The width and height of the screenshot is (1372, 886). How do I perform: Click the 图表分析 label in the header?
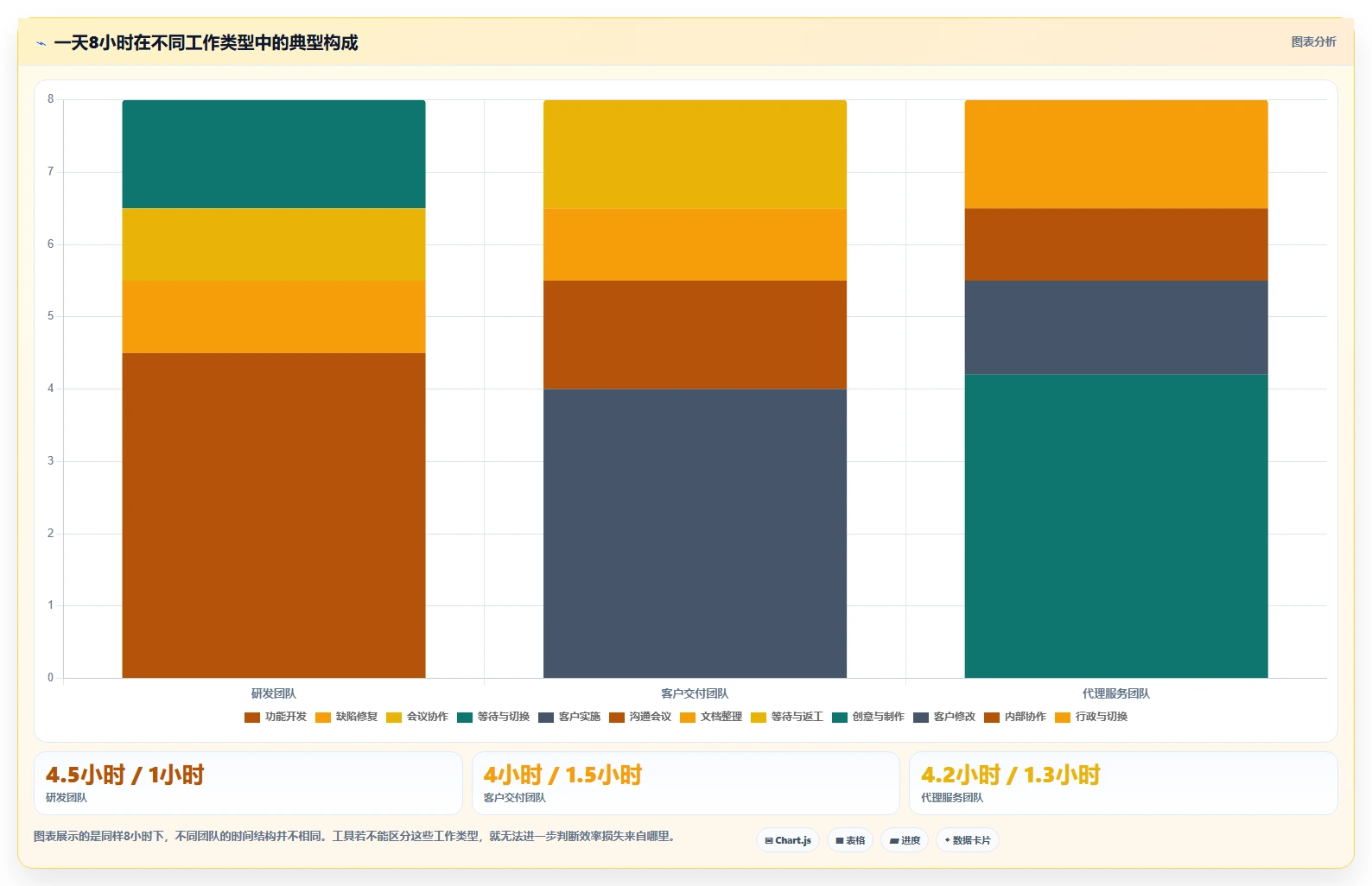coord(1313,41)
